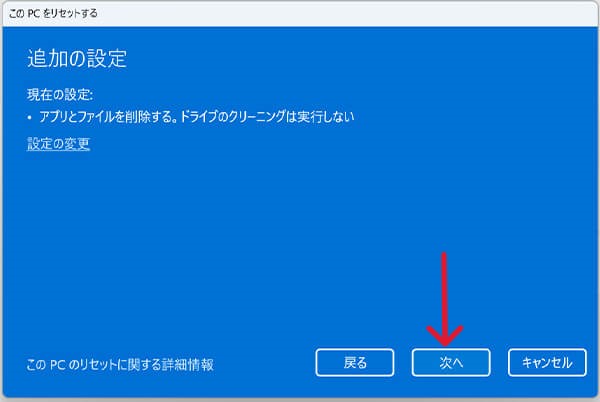Image resolution: width=600 pixels, height=402 pixels.
Task: Click the red arrow's vertical shaft
Action: tap(444, 293)
